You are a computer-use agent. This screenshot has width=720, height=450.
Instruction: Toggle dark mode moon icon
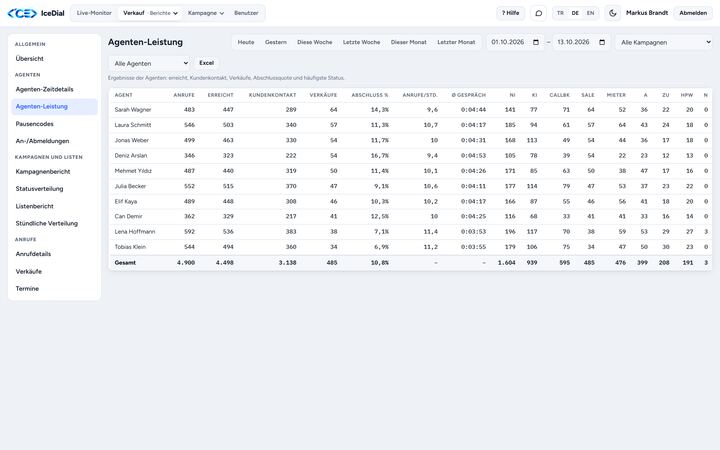click(613, 13)
